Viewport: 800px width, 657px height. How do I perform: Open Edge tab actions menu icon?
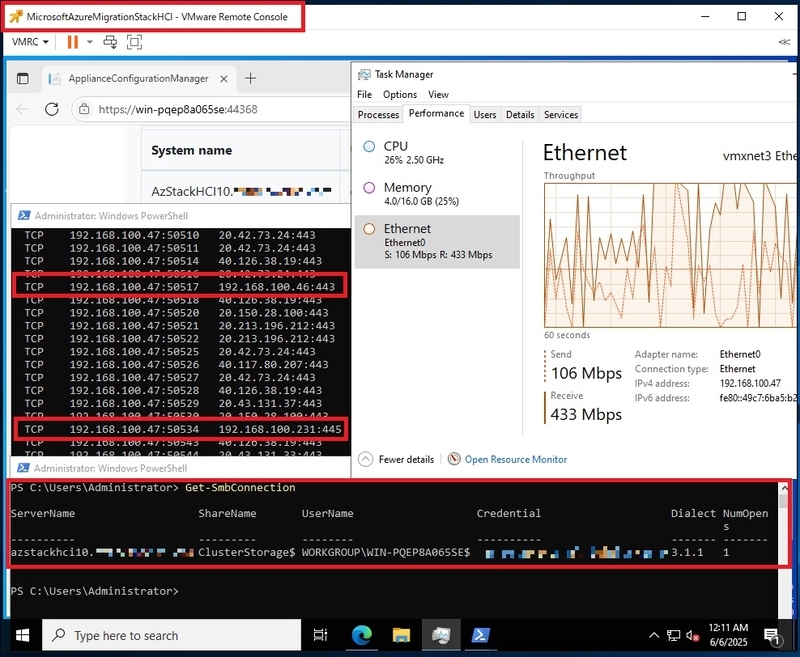pyautogui.click(x=22, y=79)
